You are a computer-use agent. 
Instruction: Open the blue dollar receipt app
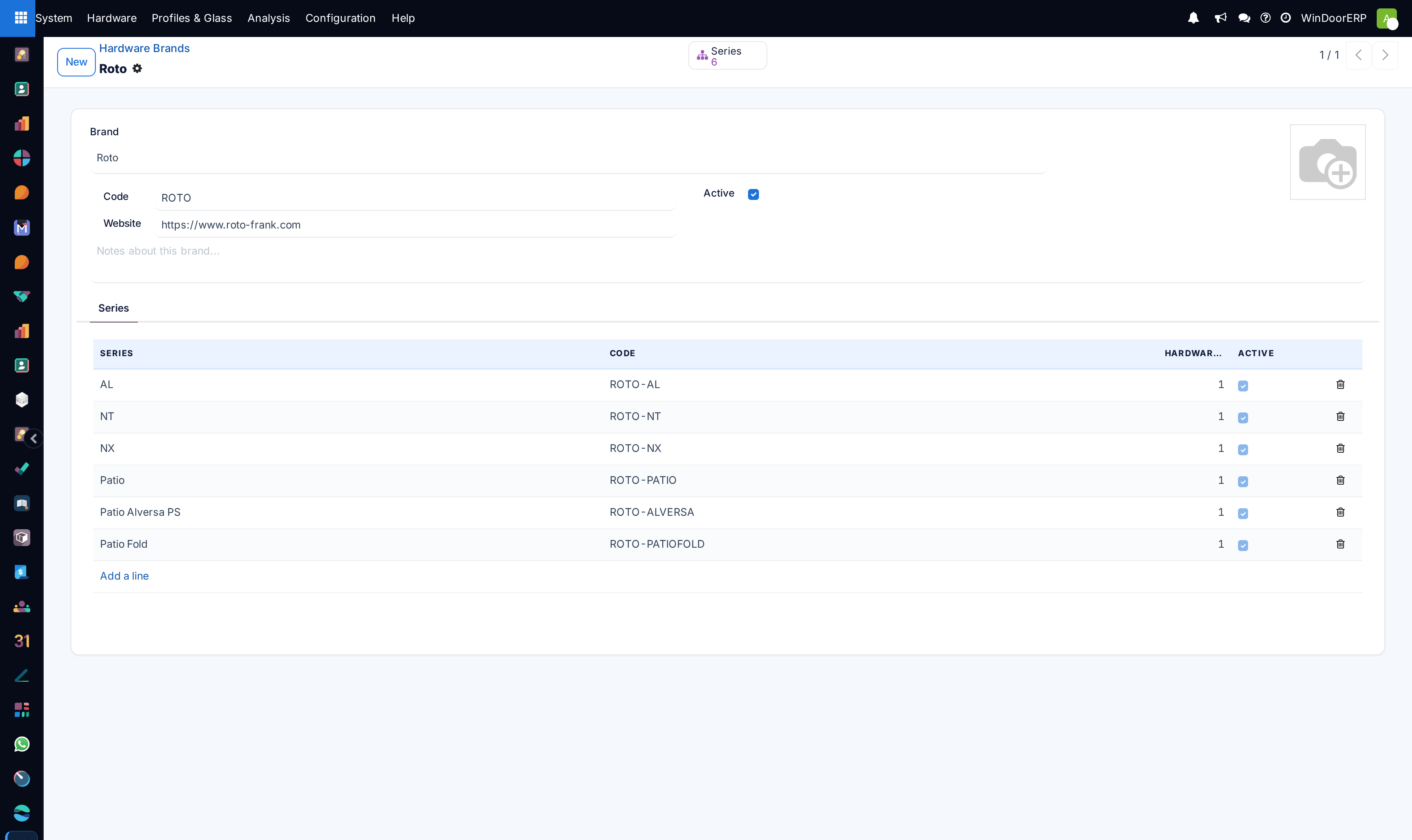(x=21, y=572)
